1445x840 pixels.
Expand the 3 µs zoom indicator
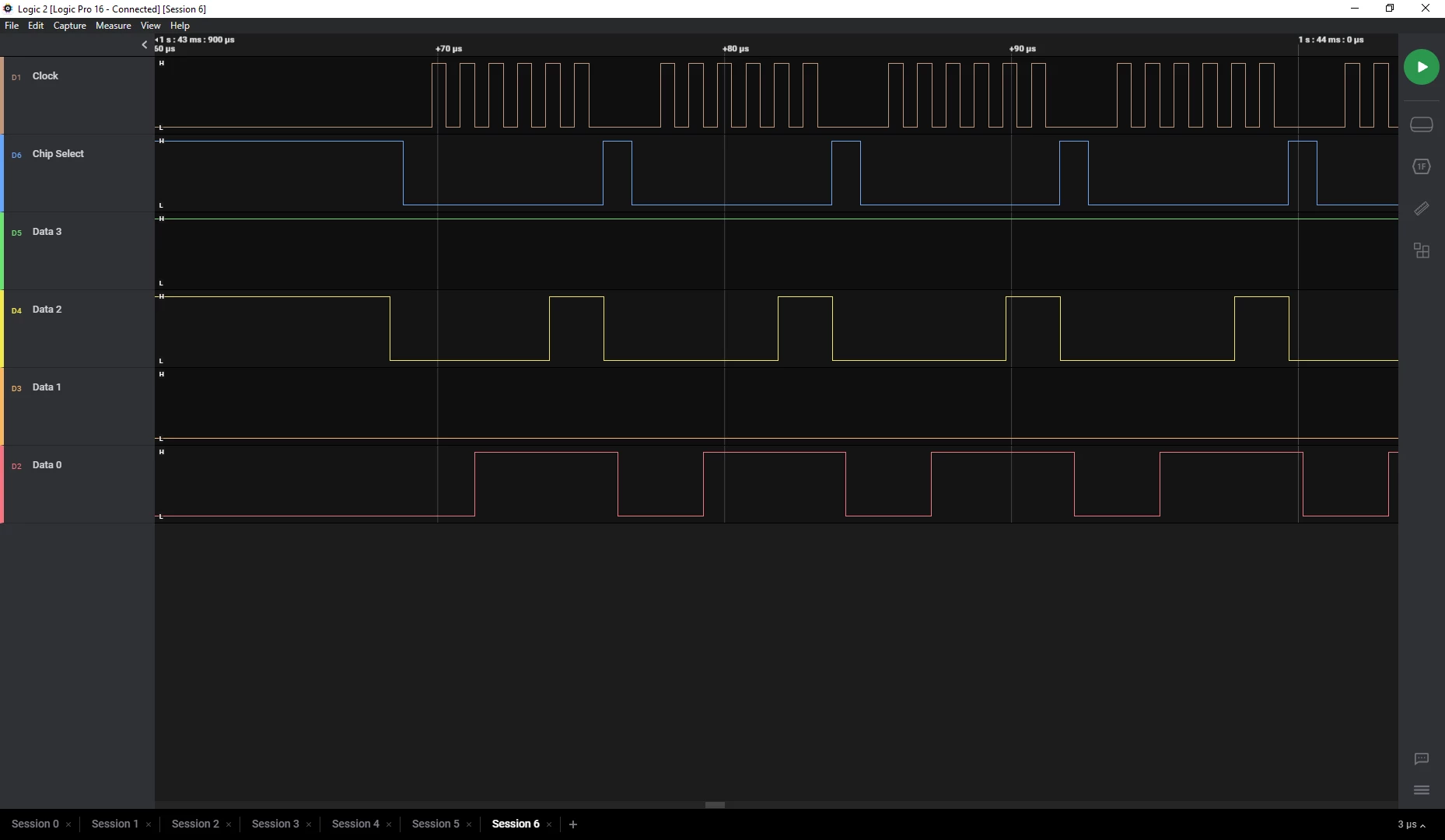[x=1412, y=824]
